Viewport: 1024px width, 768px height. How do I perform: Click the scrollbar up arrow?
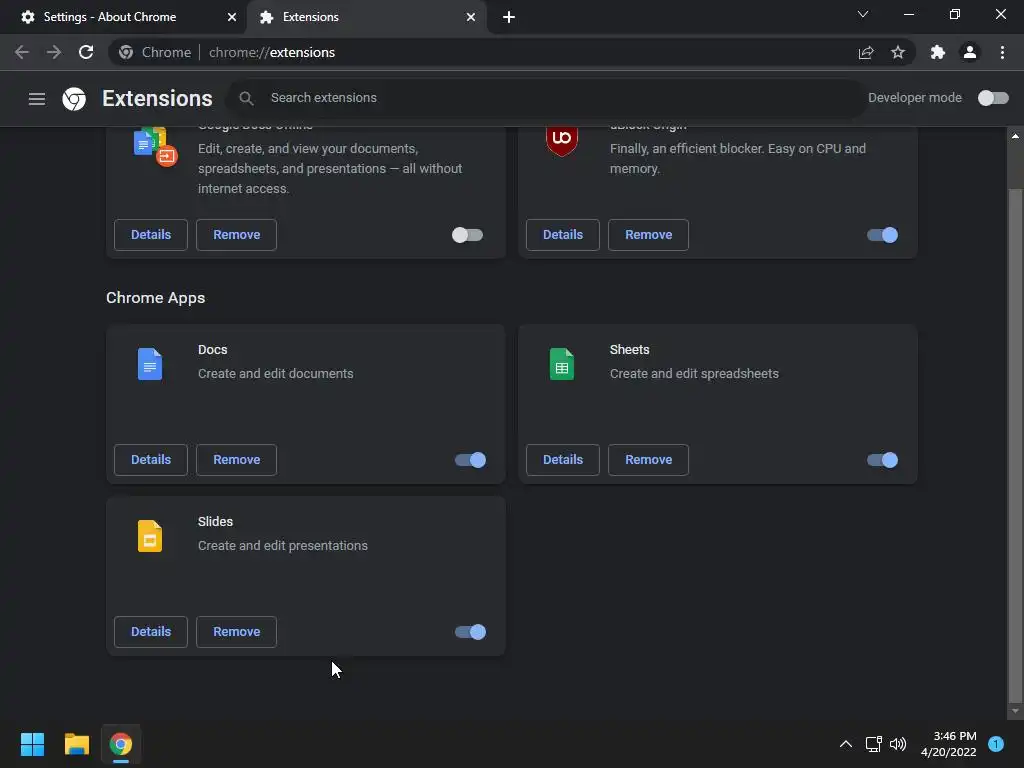(x=1015, y=136)
